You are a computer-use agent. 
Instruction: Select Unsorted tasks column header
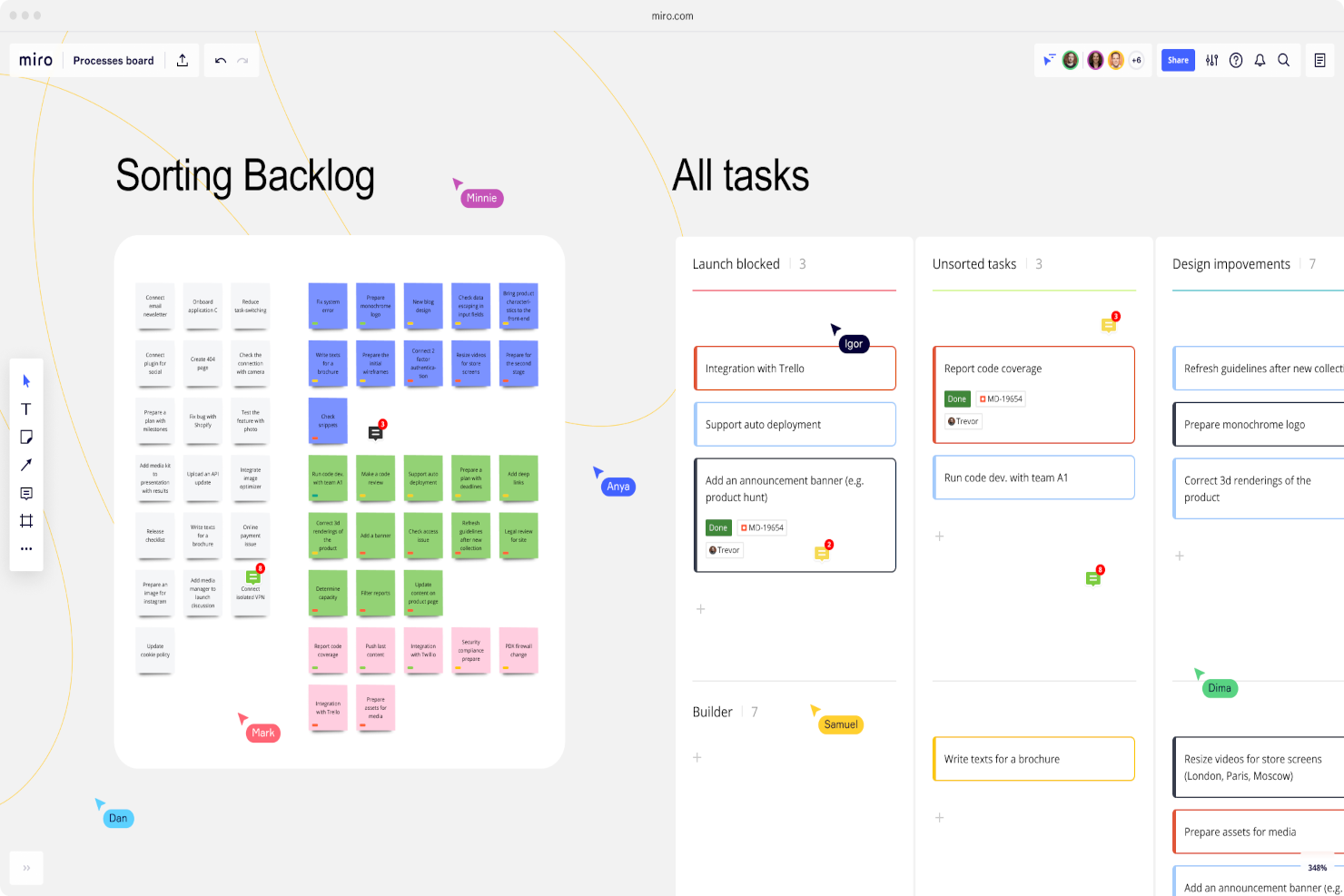point(974,264)
